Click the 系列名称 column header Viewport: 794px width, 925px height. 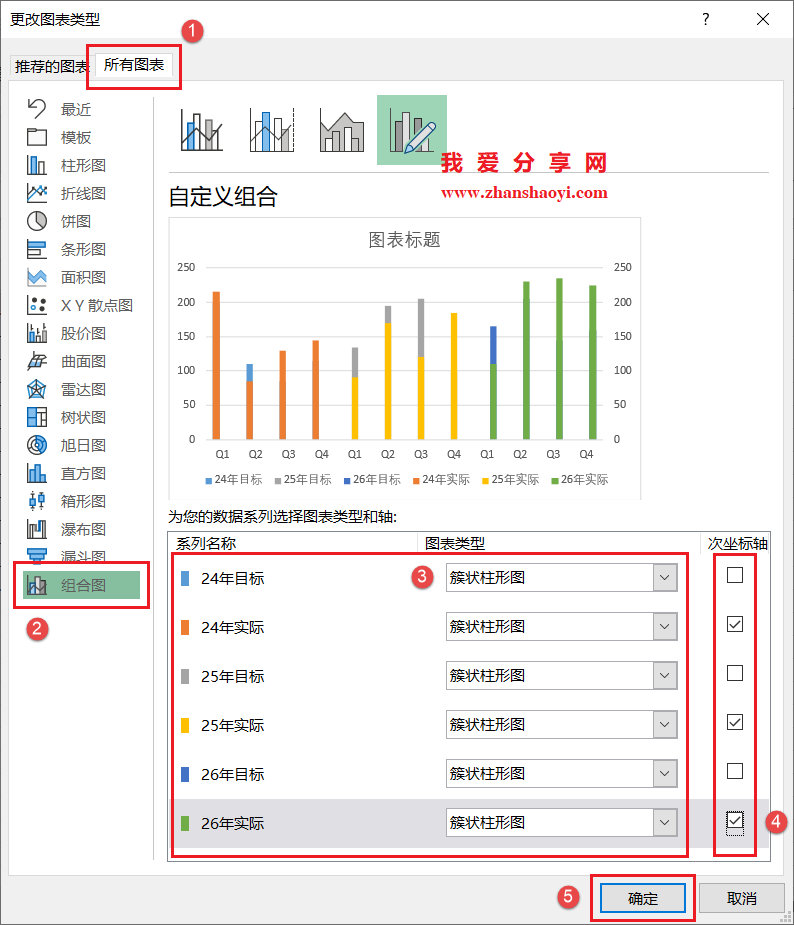pos(206,543)
